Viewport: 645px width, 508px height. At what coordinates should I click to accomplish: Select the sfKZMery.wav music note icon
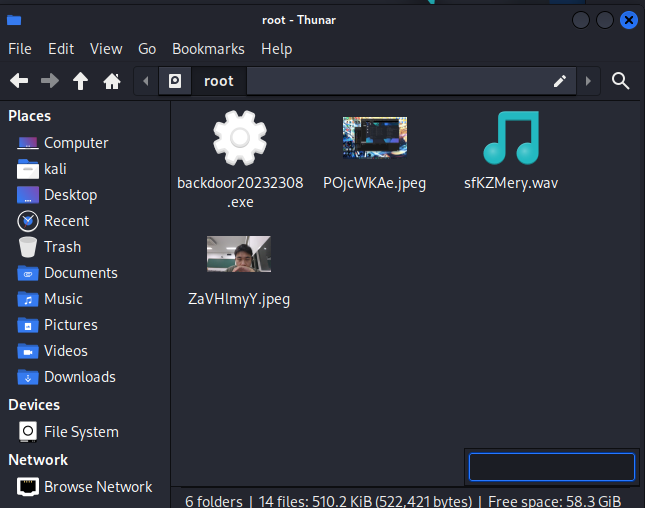511,138
